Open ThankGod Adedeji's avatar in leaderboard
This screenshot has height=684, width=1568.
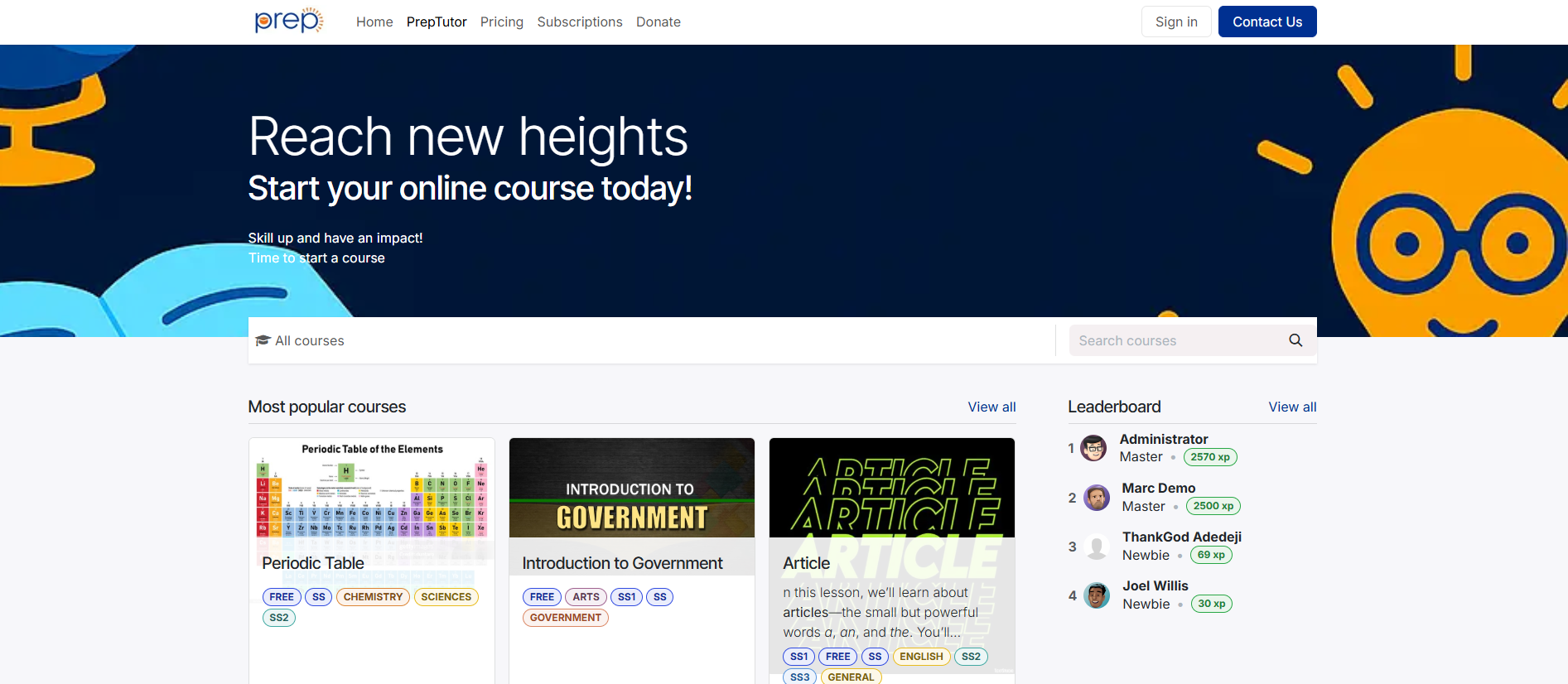1097,547
